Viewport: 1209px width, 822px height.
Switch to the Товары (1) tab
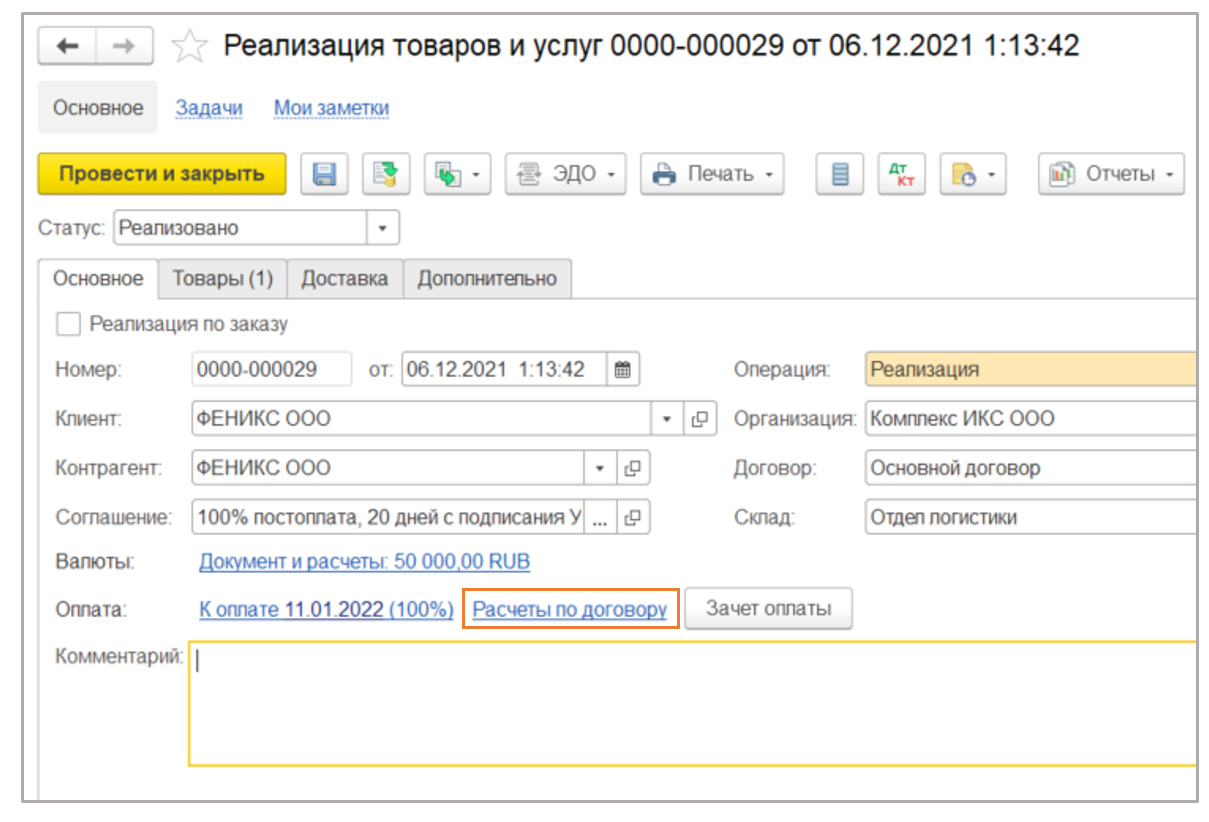pos(223,279)
